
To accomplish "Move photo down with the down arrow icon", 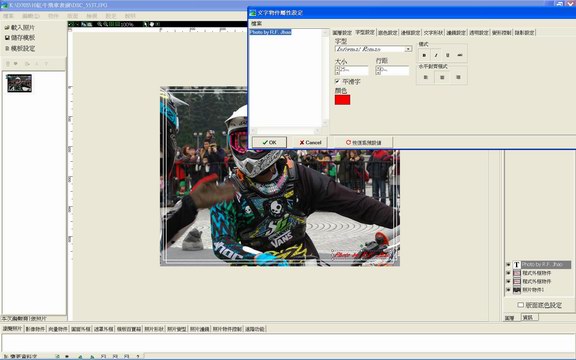I will pos(46,64).
